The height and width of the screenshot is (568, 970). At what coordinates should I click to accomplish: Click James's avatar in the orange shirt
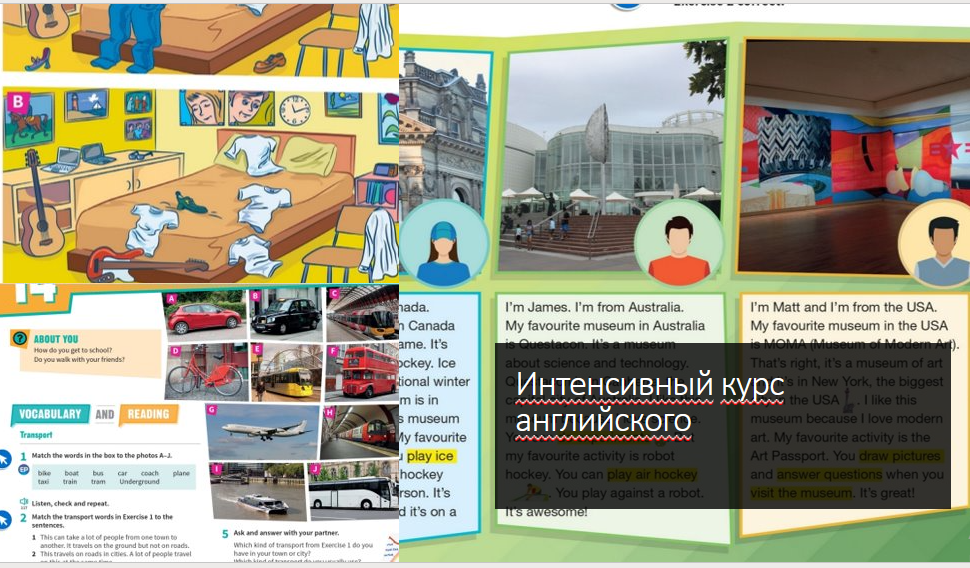click(679, 244)
